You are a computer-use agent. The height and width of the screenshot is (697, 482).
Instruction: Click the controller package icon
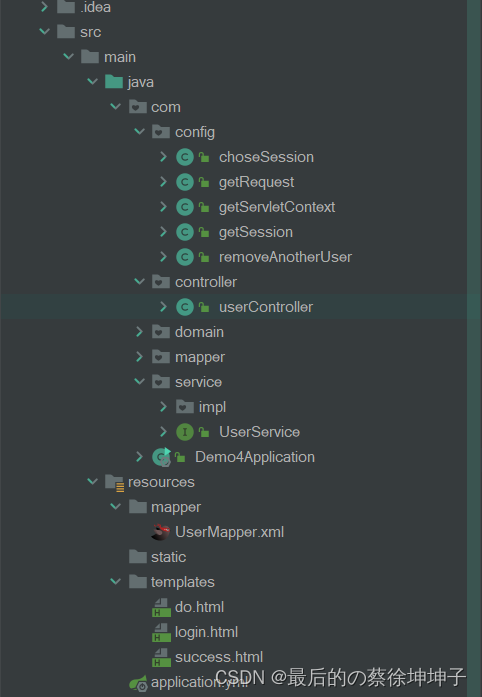pyautogui.click(x=161, y=282)
